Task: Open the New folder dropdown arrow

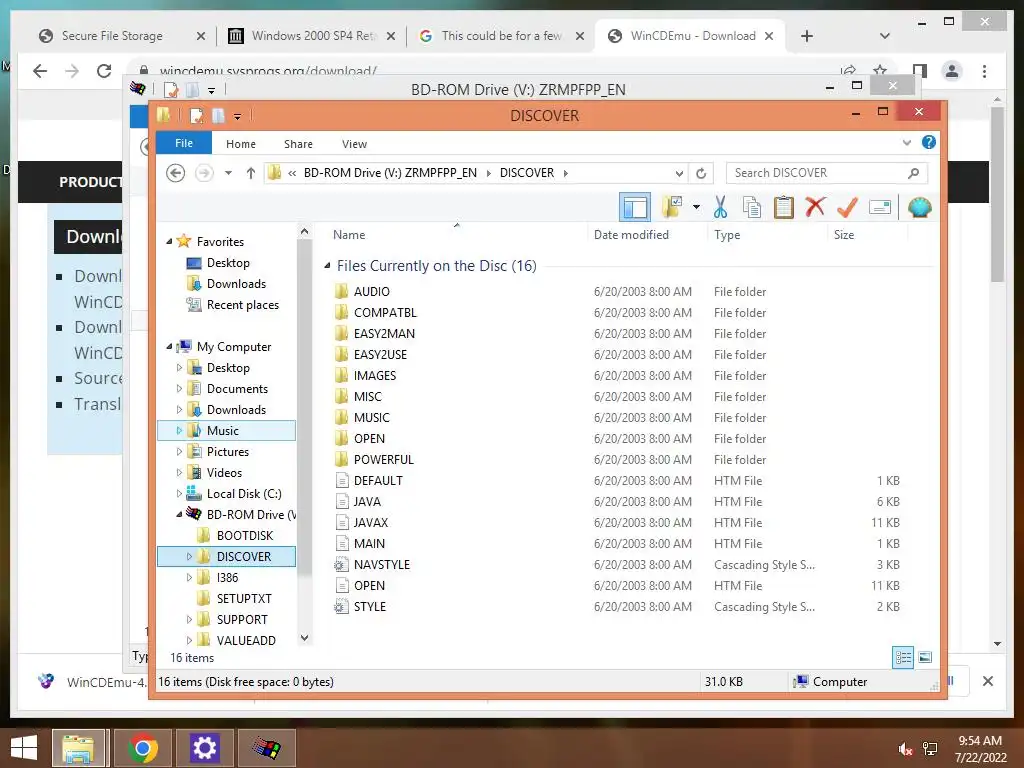Action: [x=696, y=208]
